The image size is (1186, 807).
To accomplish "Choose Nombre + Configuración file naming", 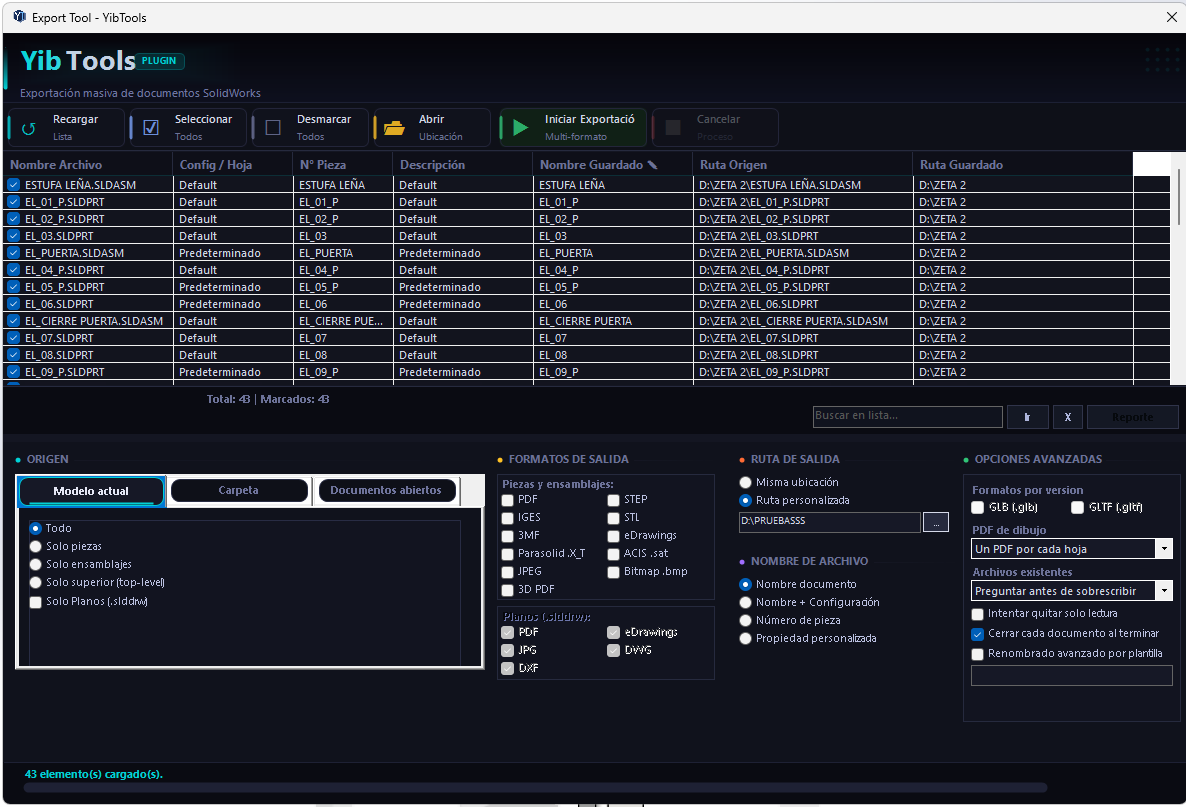I will tap(746, 603).
